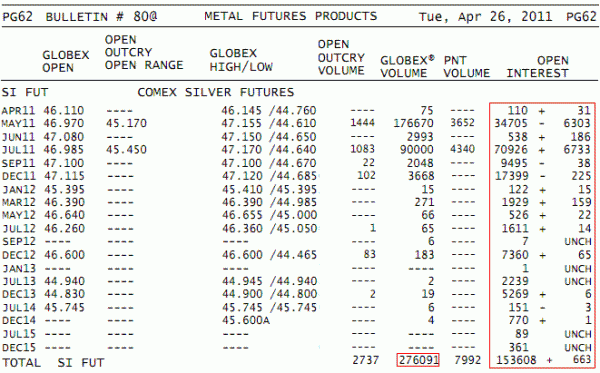Click the DEC13 open interest 5269

click(x=515, y=294)
